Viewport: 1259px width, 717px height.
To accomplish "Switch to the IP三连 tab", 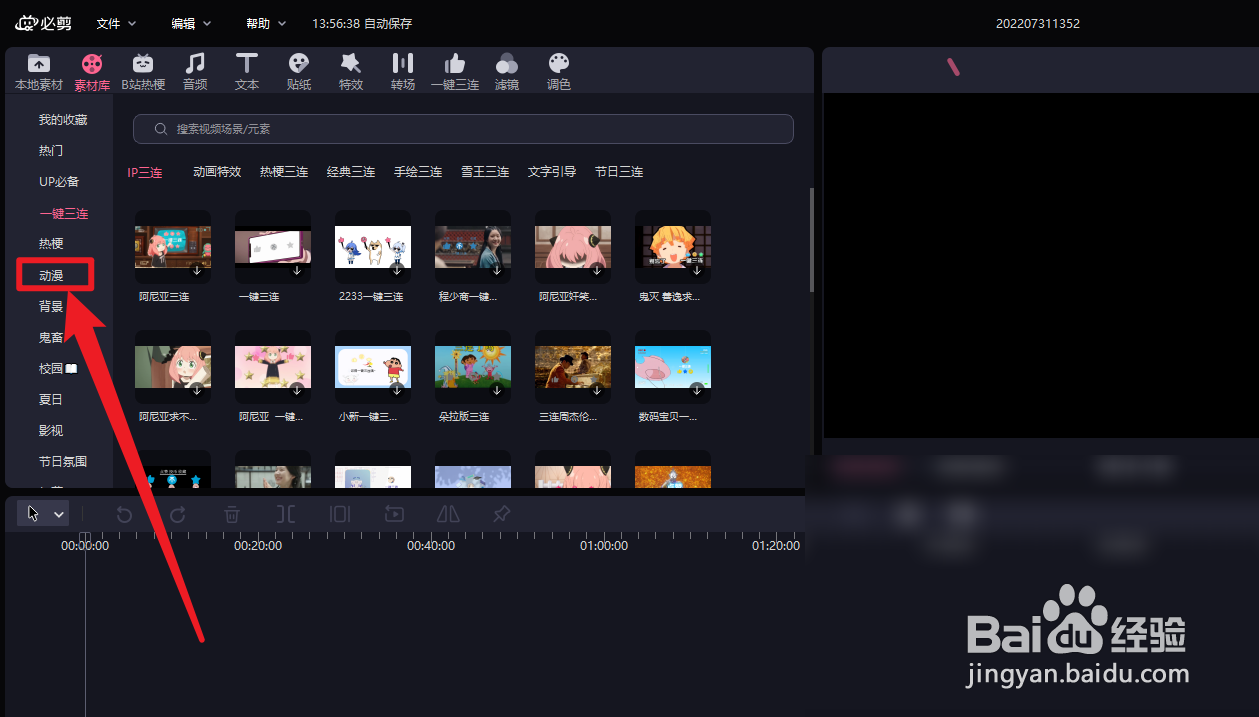I will 145,172.
